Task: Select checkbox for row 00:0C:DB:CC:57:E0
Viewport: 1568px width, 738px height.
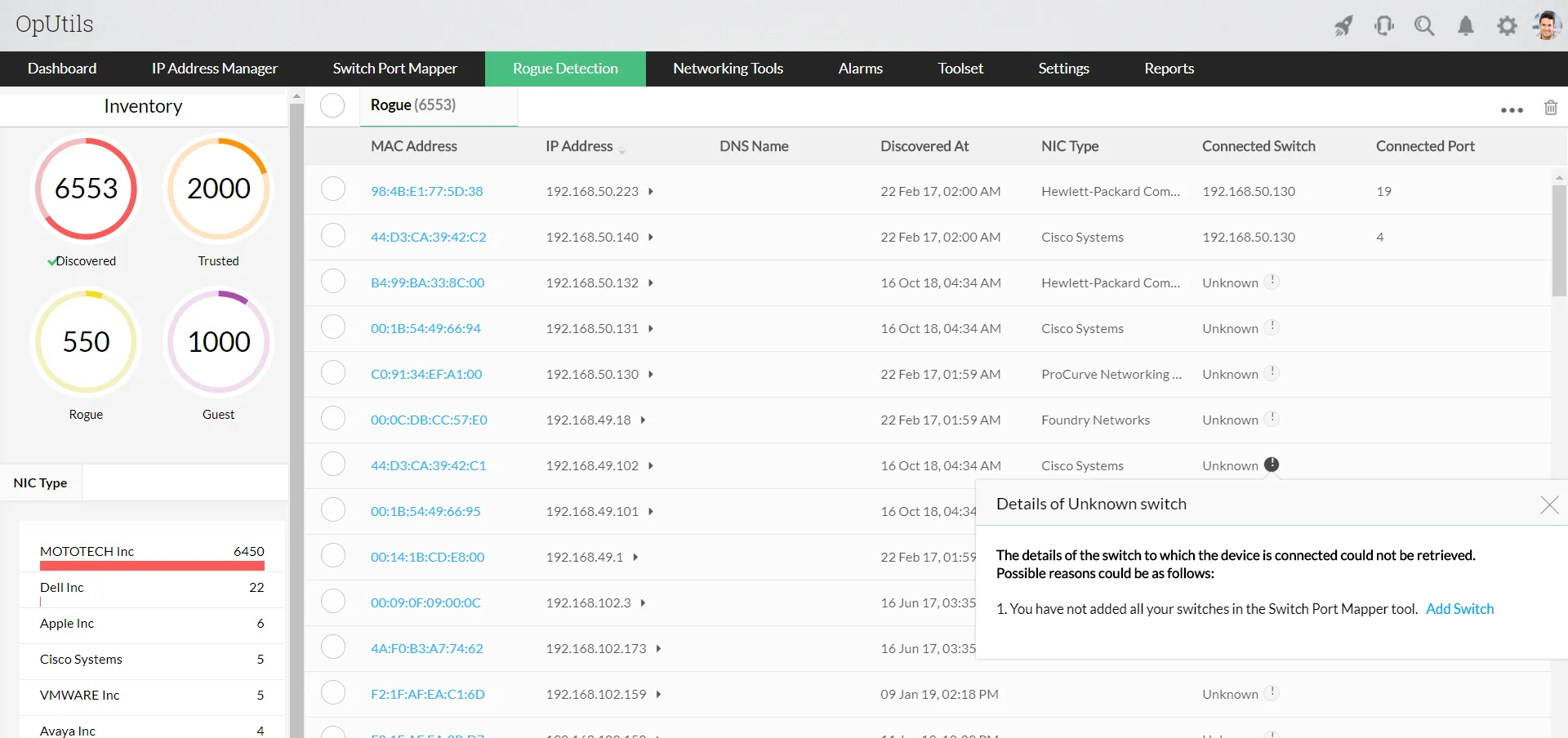Action: click(x=333, y=418)
